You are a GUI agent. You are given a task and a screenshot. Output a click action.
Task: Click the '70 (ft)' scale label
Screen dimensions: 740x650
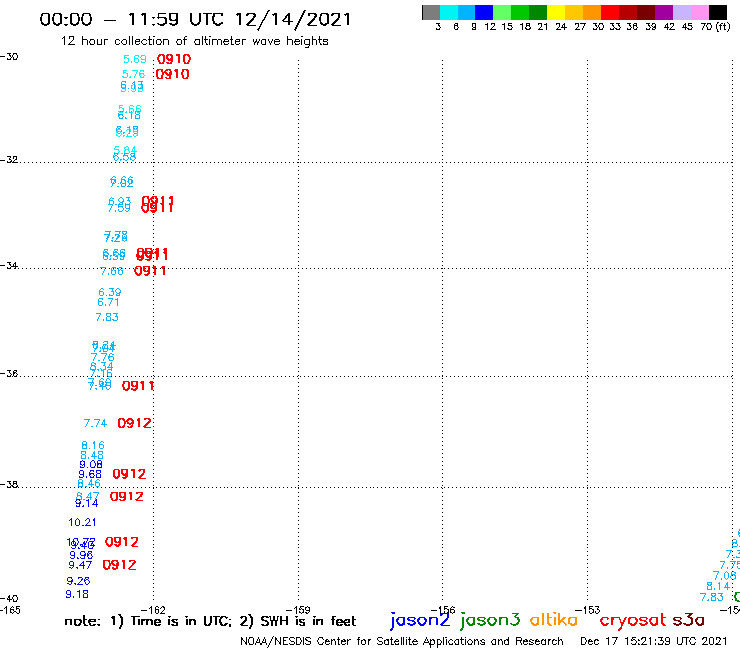click(715, 26)
